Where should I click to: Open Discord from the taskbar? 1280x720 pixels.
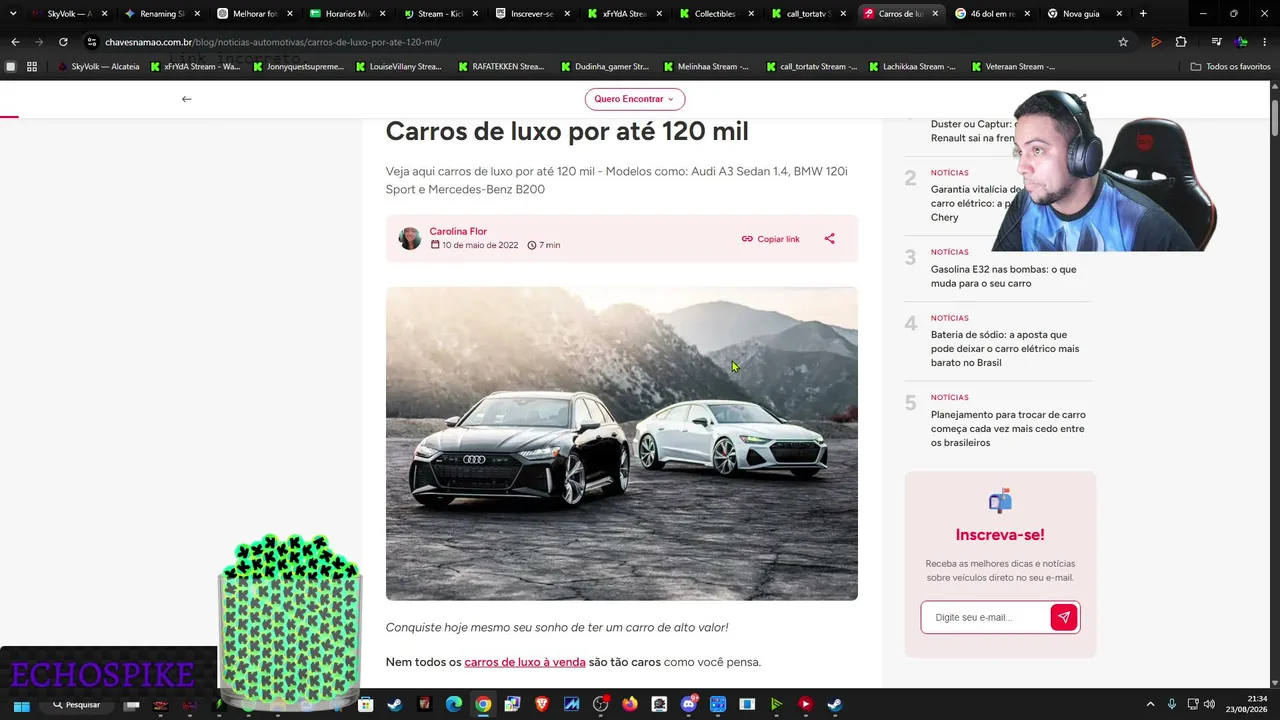point(689,705)
